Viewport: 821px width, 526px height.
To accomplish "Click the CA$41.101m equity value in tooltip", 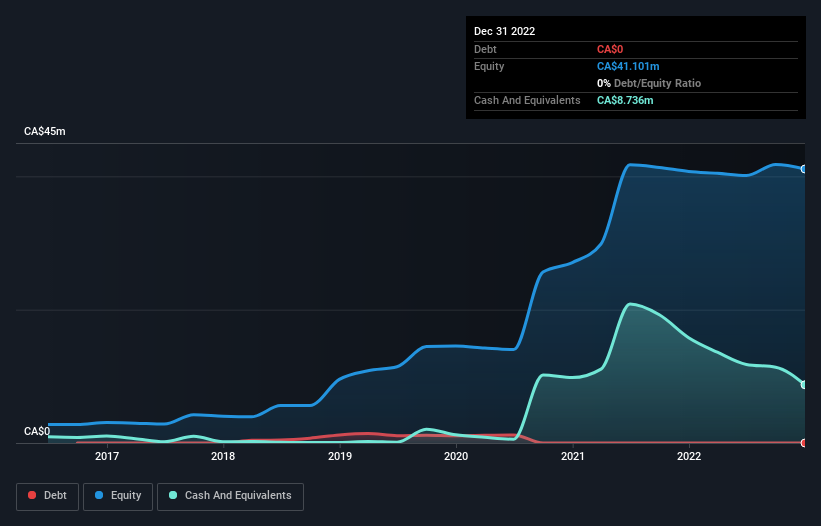I will (628, 66).
